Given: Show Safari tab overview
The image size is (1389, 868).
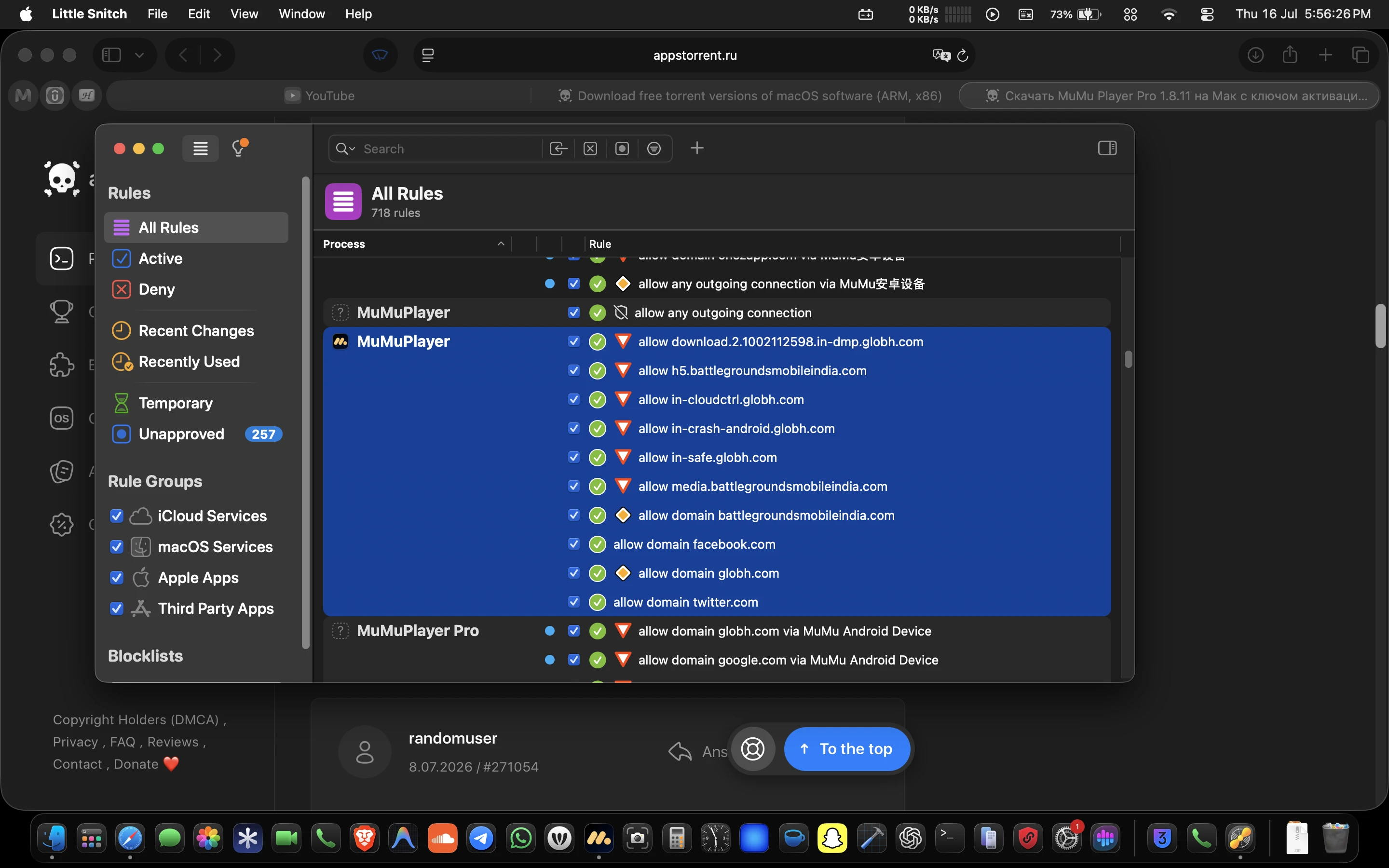Looking at the screenshot, I should click(1360, 55).
